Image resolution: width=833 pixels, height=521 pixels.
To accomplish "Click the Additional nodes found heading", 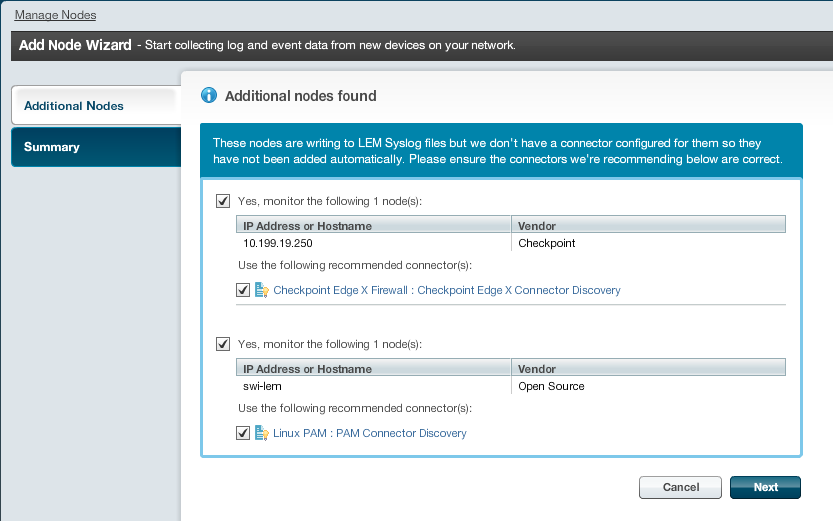I will (301, 96).
